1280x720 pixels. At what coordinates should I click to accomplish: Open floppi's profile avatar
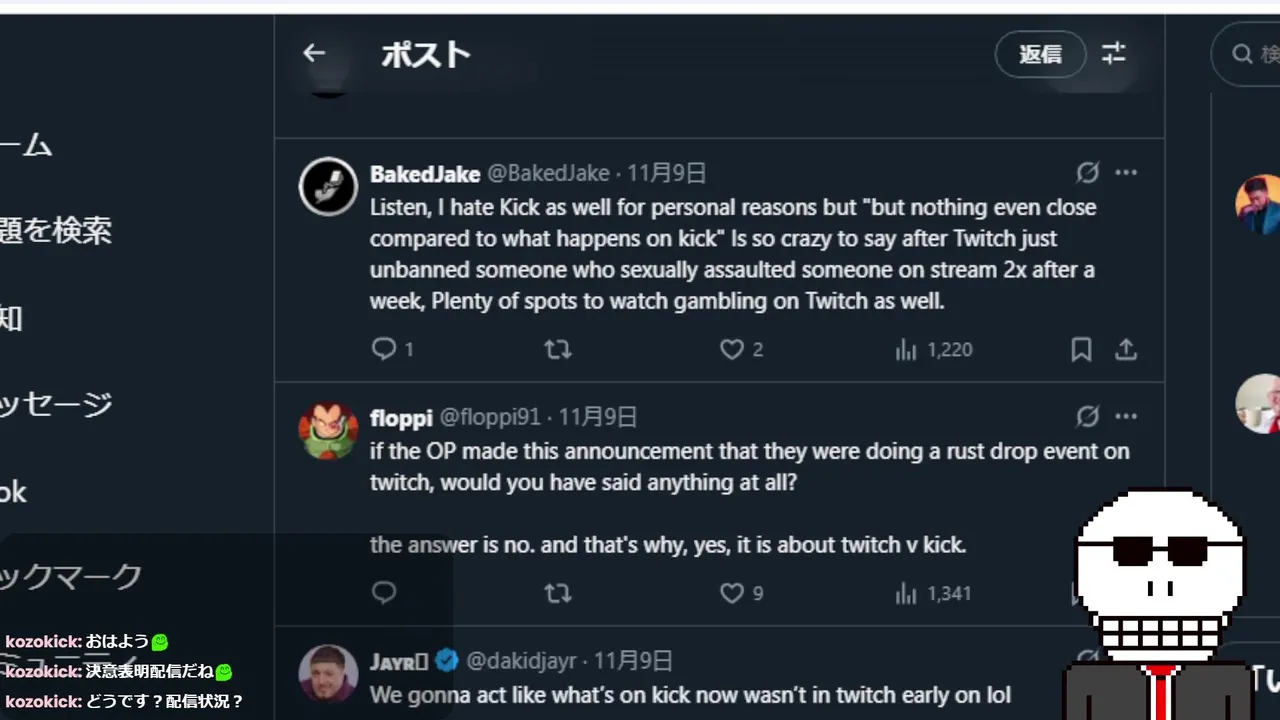tap(328, 431)
